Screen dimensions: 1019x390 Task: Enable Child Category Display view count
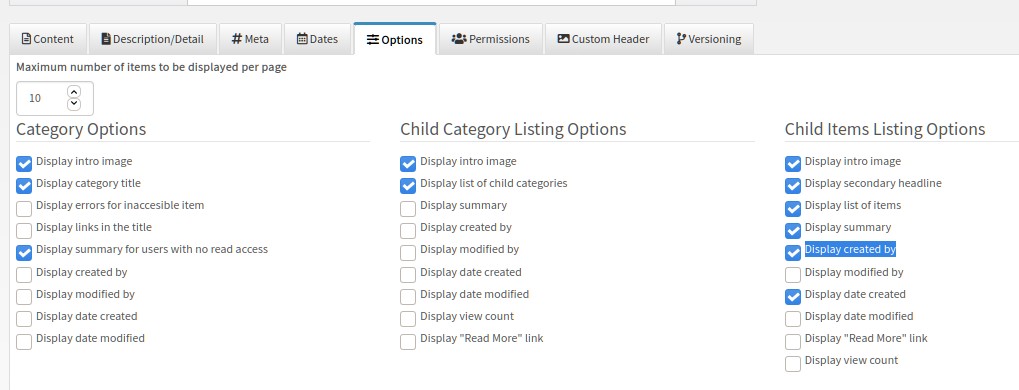[x=408, y=319]
